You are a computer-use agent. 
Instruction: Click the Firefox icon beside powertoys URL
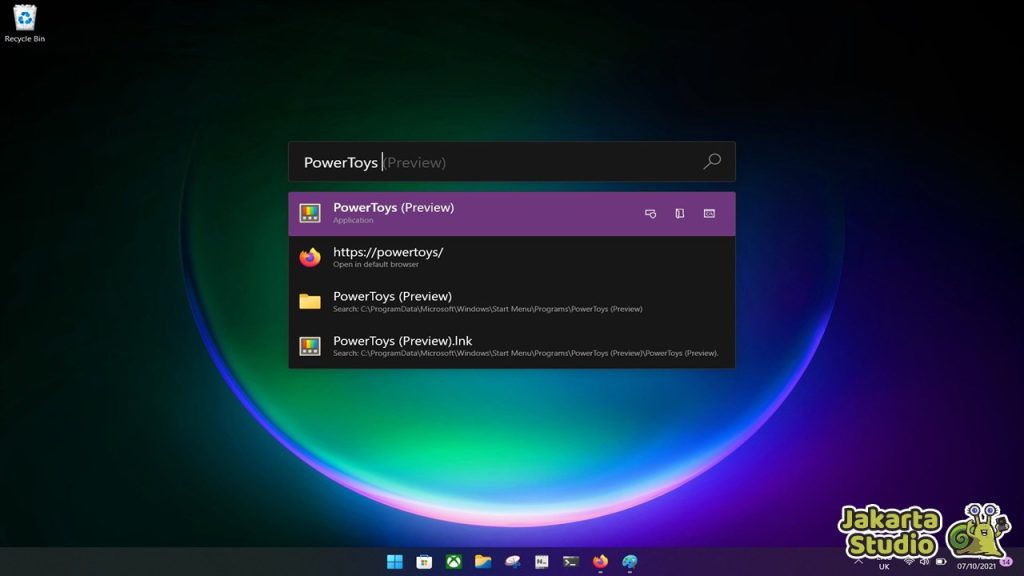pyautogui.click(x=310, y=257)
